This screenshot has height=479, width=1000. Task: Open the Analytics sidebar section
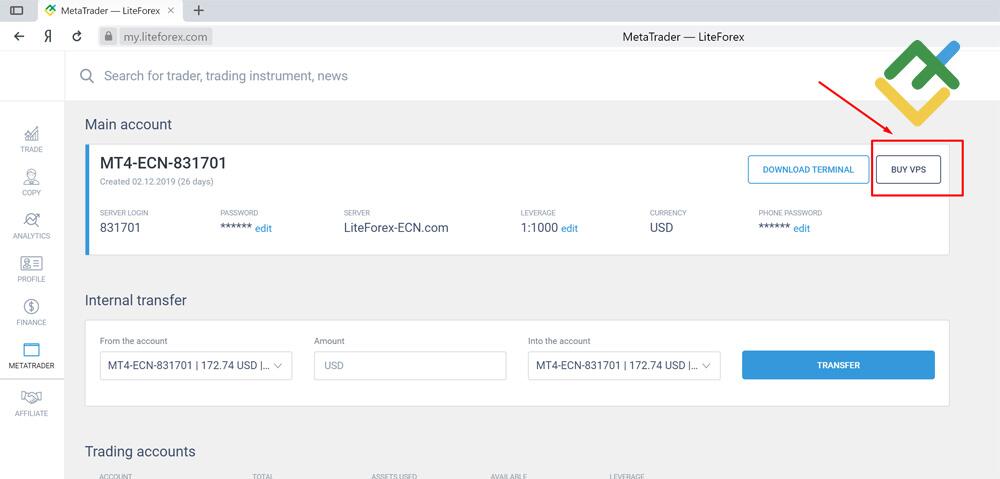[31, 226]
